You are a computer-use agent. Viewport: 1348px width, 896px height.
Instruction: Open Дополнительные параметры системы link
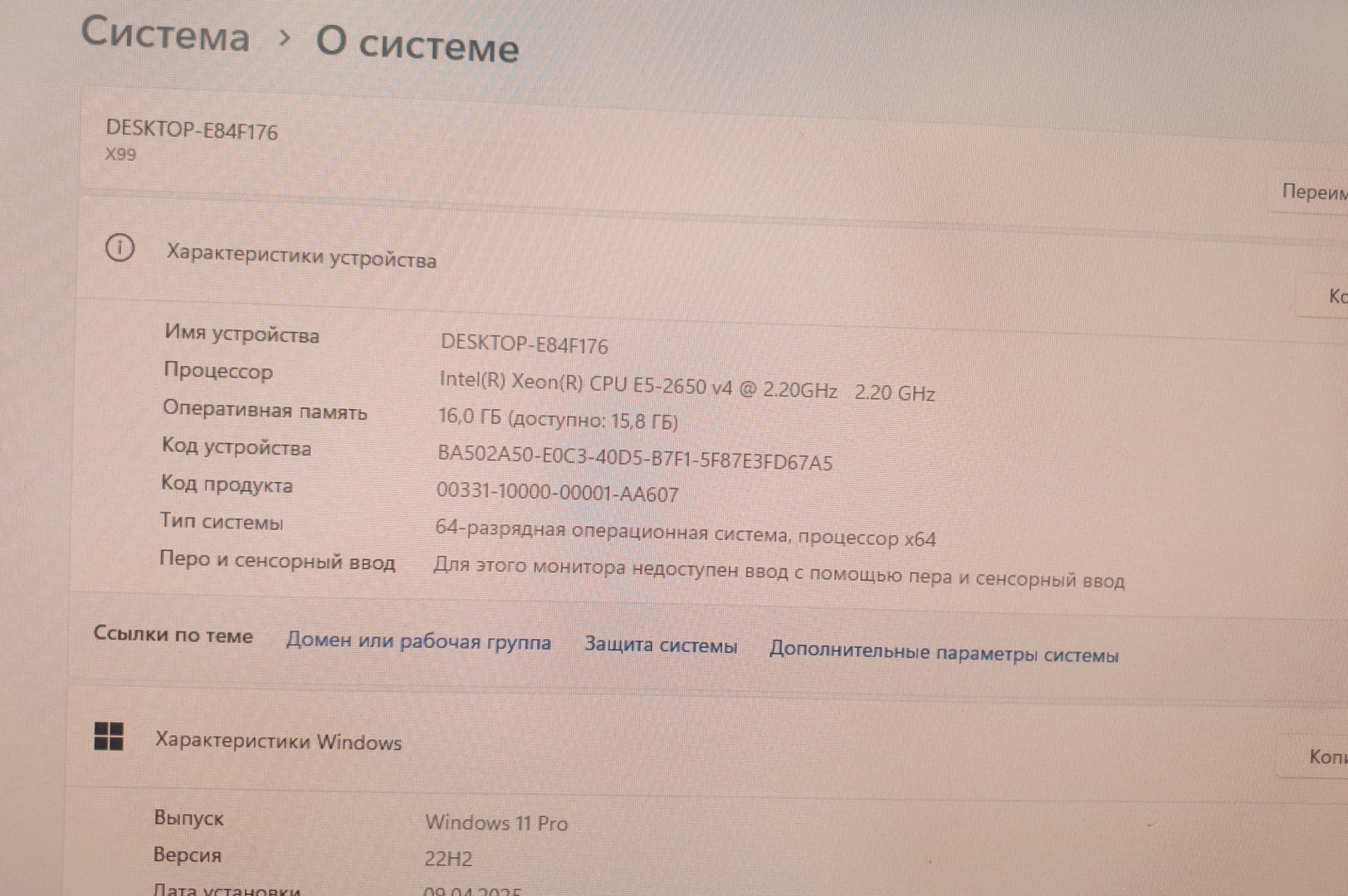944,652
